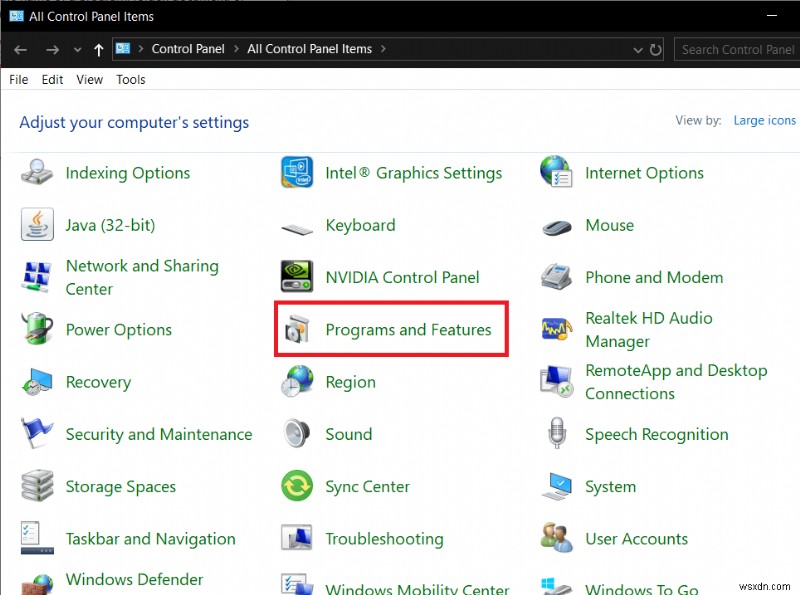Open recent pages list next to forward arrow
Screen dimensions: 800x595
pos(78,48)
